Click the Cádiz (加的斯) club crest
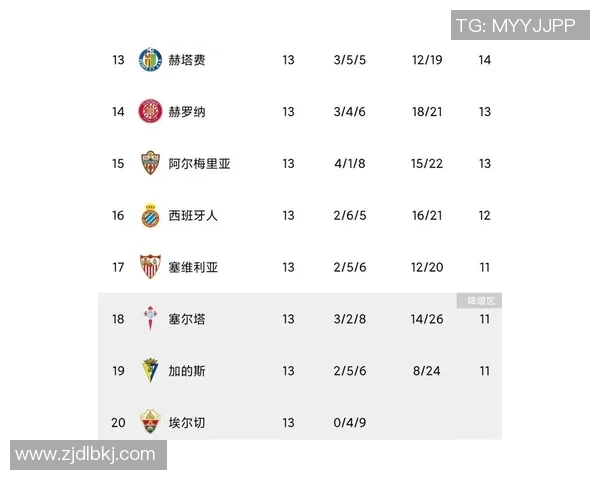The image size is (600, 480). coord(150,371)
